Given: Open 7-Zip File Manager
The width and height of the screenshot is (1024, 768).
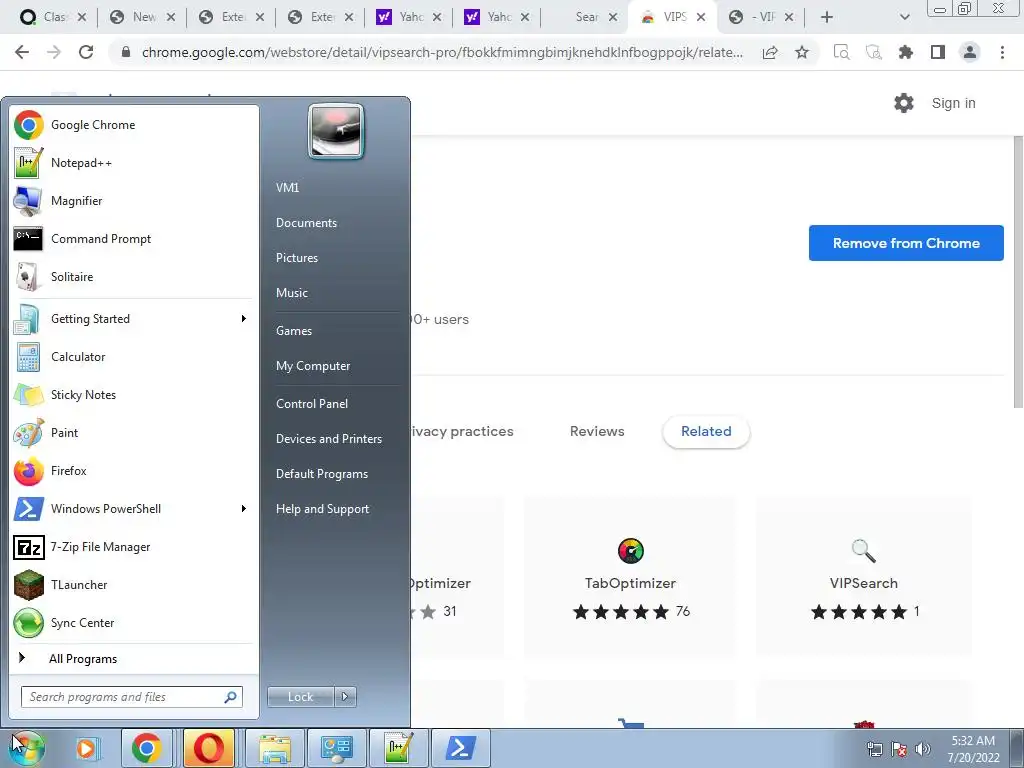Looking at the screenshot, I should pos(134,547).
